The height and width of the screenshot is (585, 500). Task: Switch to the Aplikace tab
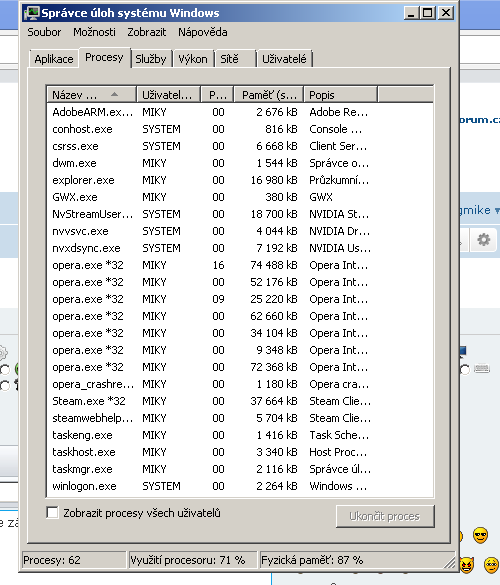tap(54, 59)
